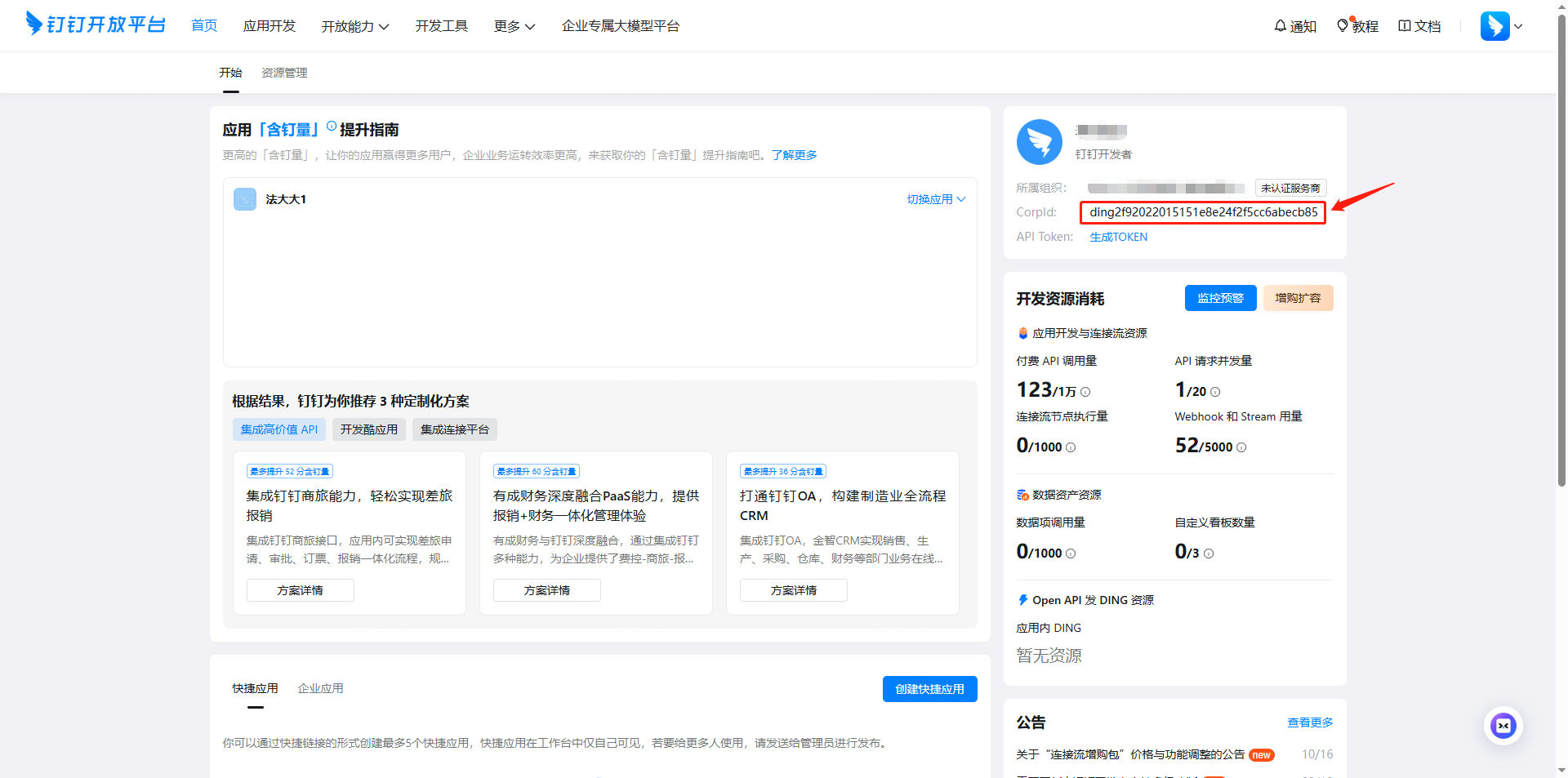The image size is (1568, 778).
Task: Click the 了解更多 link
Action: pos(794,155)
